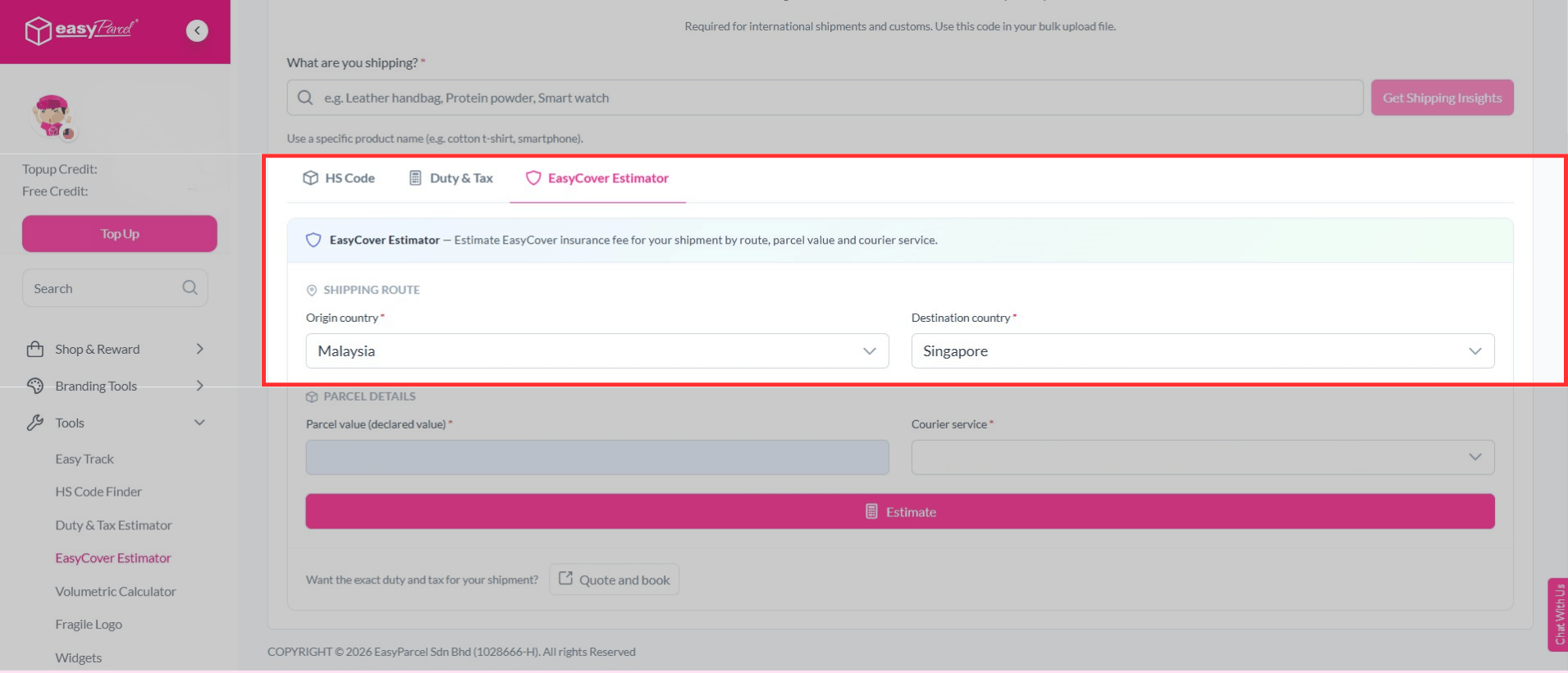
Task: Switch to the Duty & Tax tab
Action: click(x=451, y=178)
